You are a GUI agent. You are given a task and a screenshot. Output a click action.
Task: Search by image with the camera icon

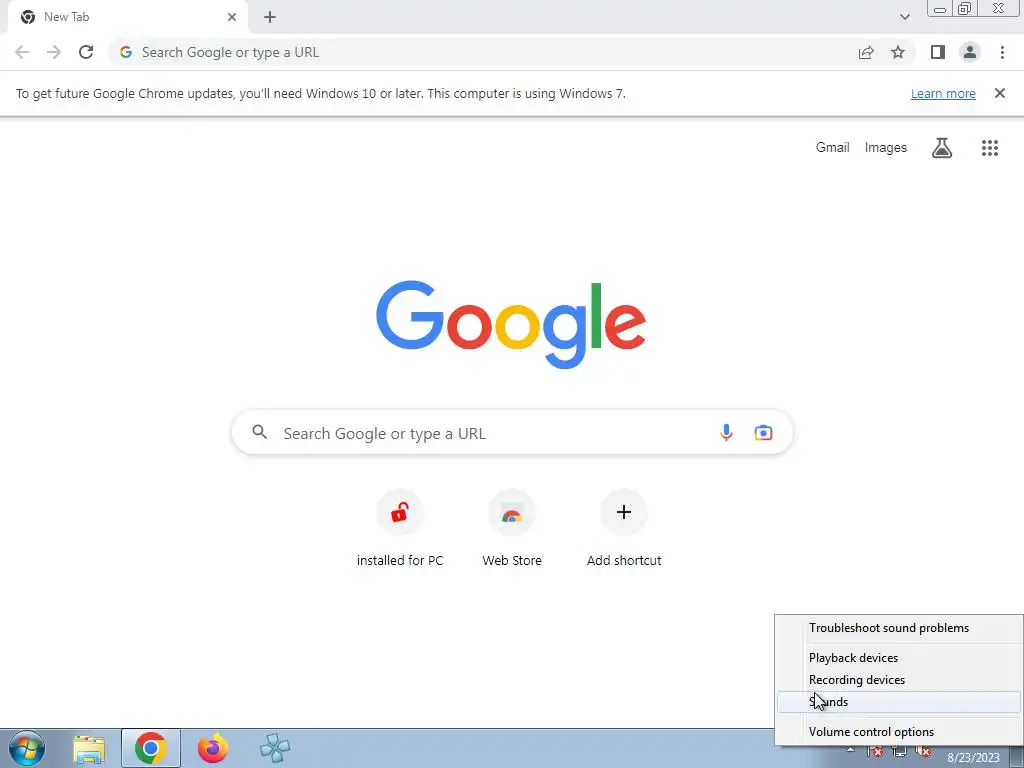[x=763, y=432]
